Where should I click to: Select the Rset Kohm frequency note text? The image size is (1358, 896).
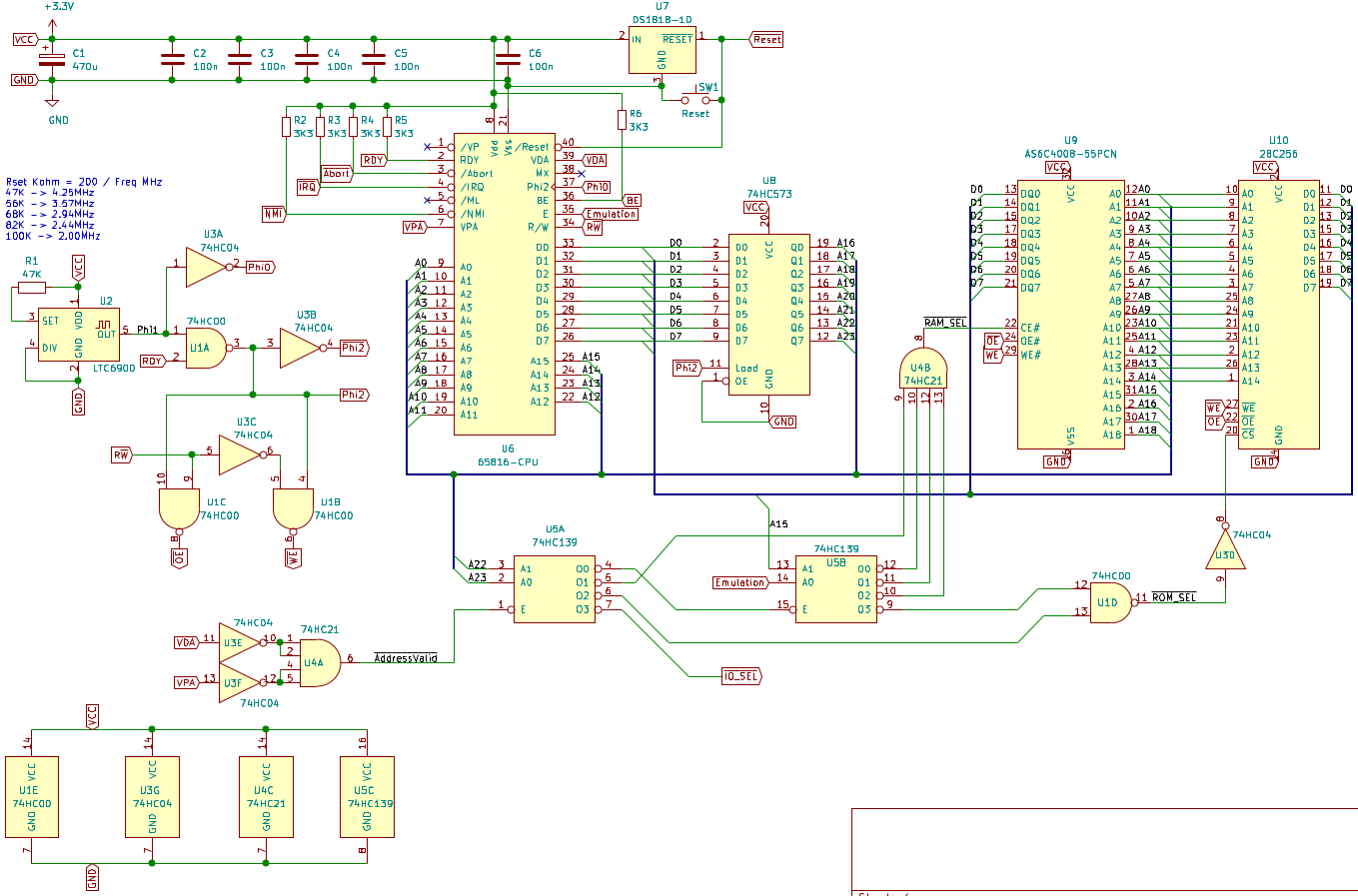tap(83, 209)
